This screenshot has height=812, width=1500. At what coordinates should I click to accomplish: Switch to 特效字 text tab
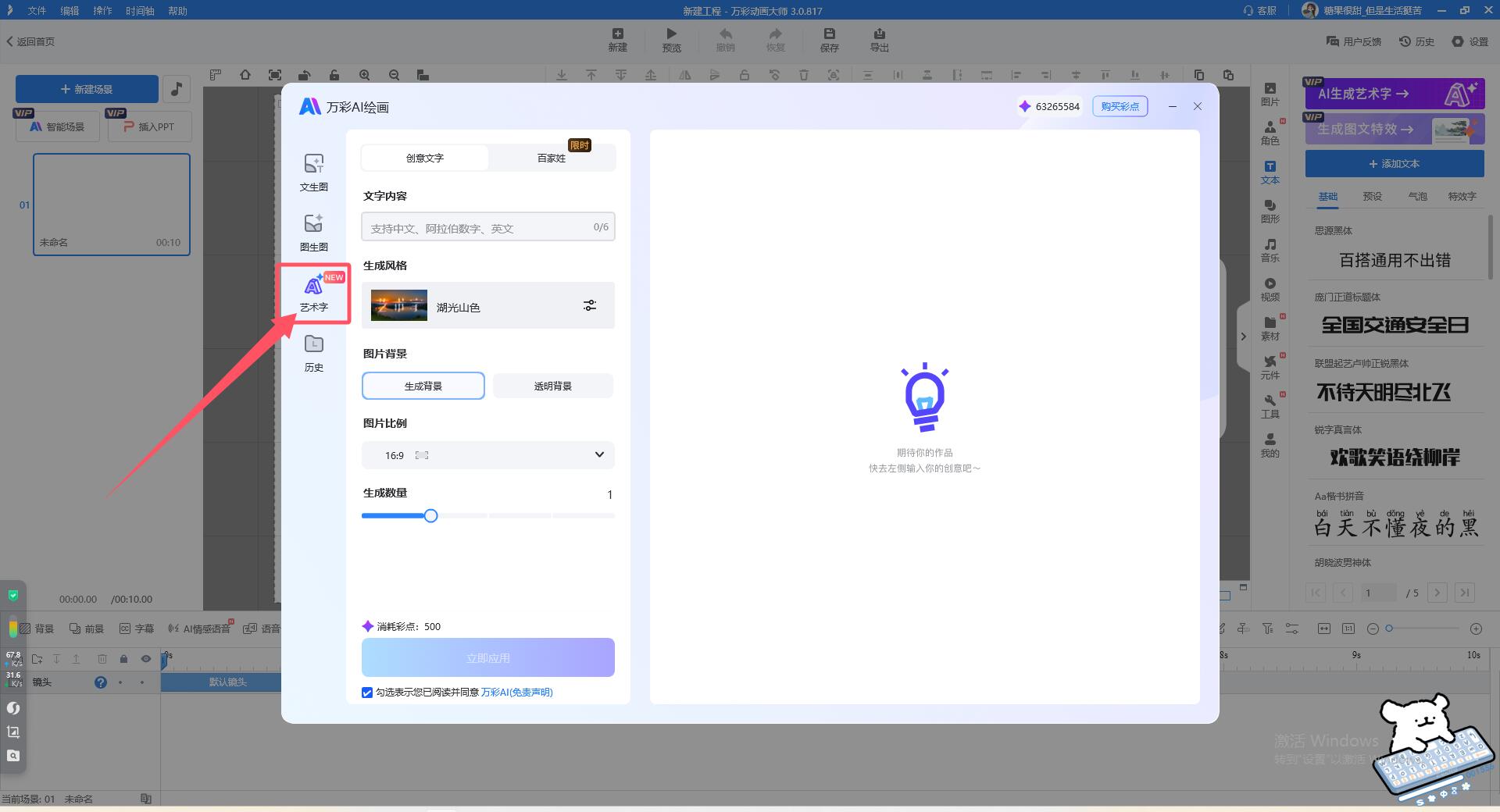click(1462, 197)
